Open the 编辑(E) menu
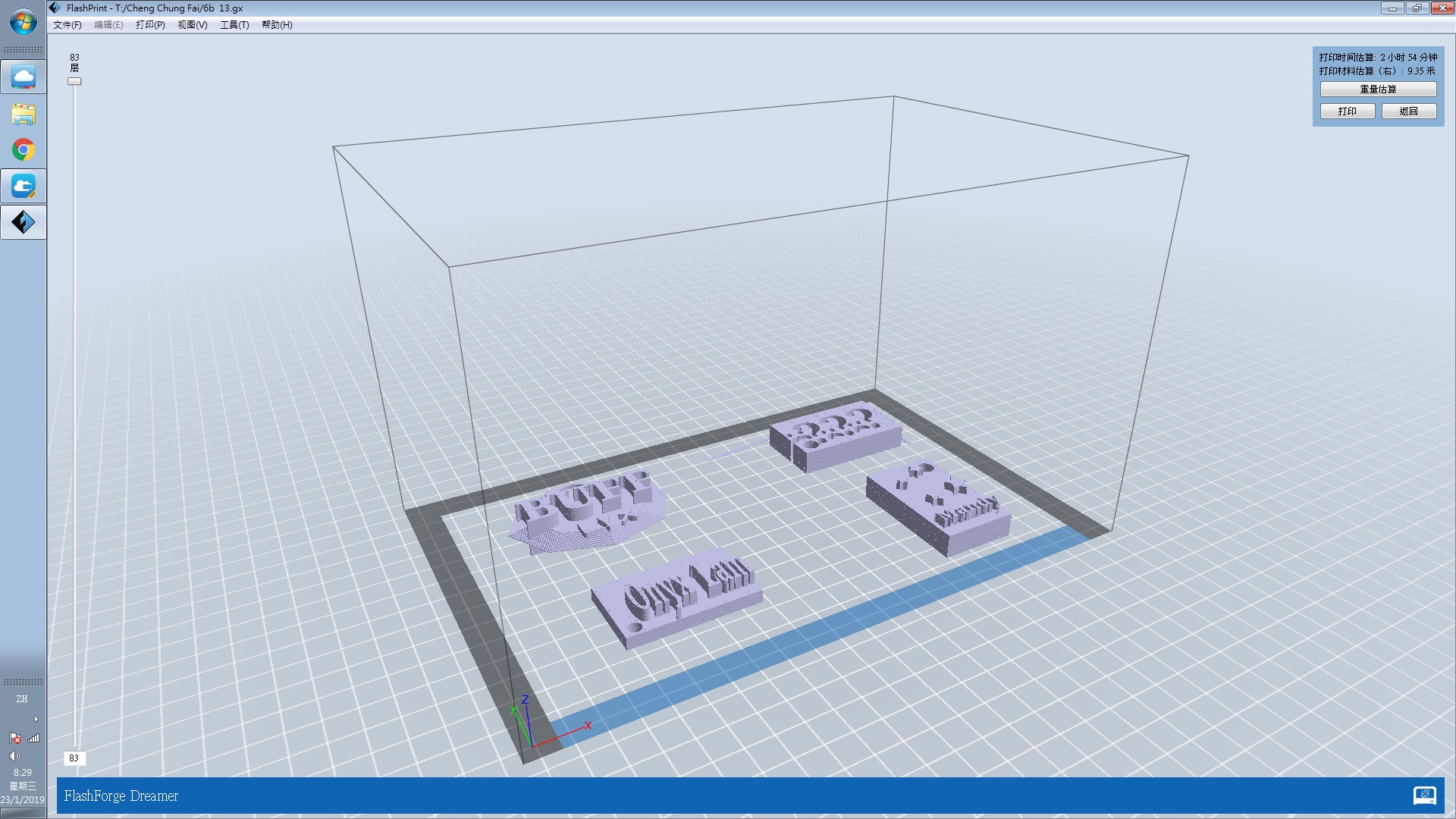This screenshot has width=1456, height=819. (108, 25)
